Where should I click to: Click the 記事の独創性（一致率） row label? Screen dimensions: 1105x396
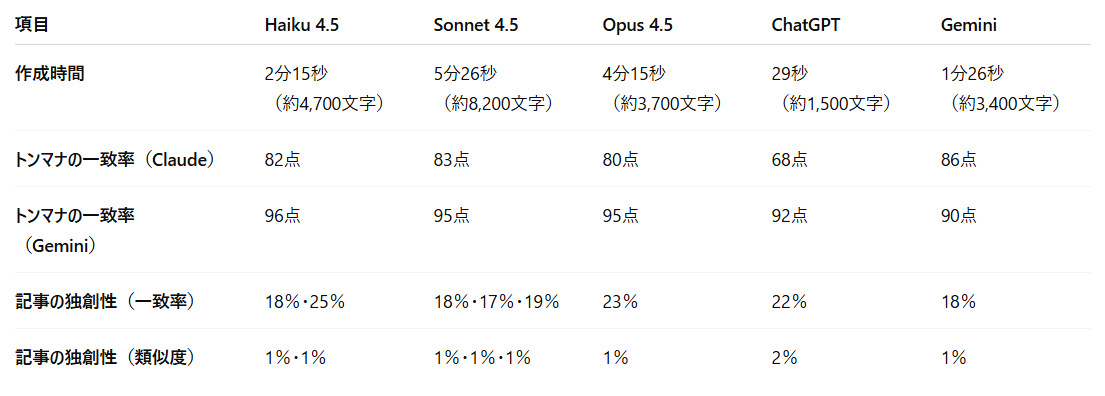tap(105, 302)
